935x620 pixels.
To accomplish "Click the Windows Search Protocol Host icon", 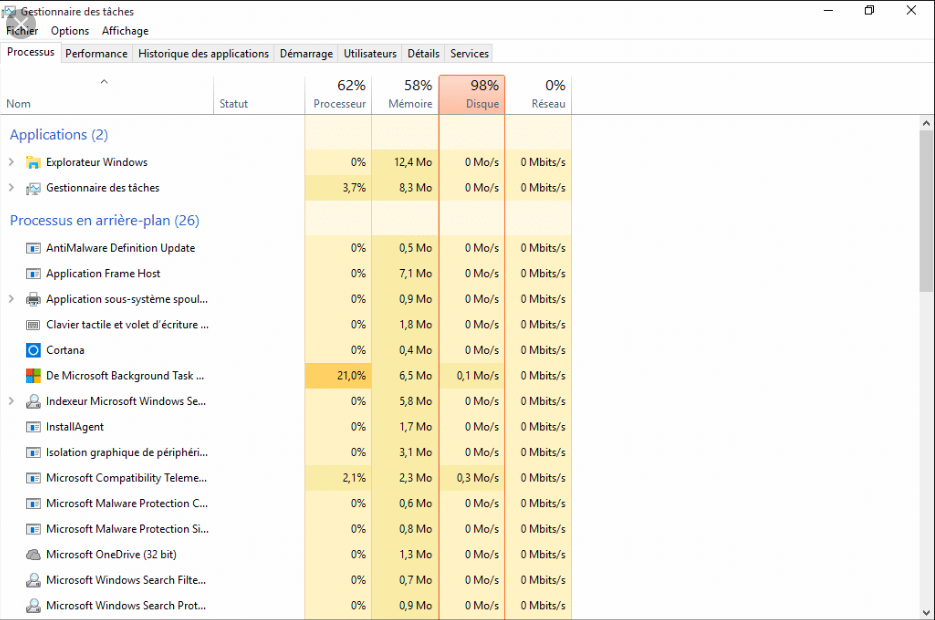I will [x=33, y=606].
